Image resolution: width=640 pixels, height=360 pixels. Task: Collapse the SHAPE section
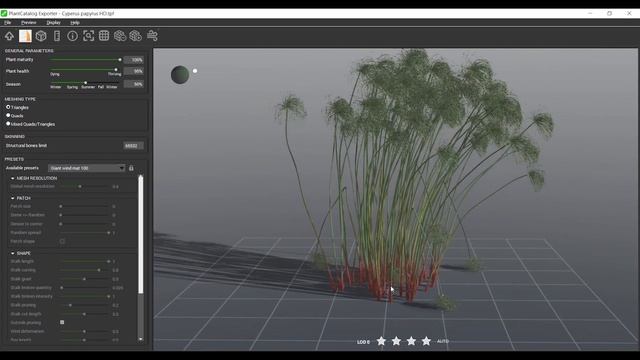13,253
